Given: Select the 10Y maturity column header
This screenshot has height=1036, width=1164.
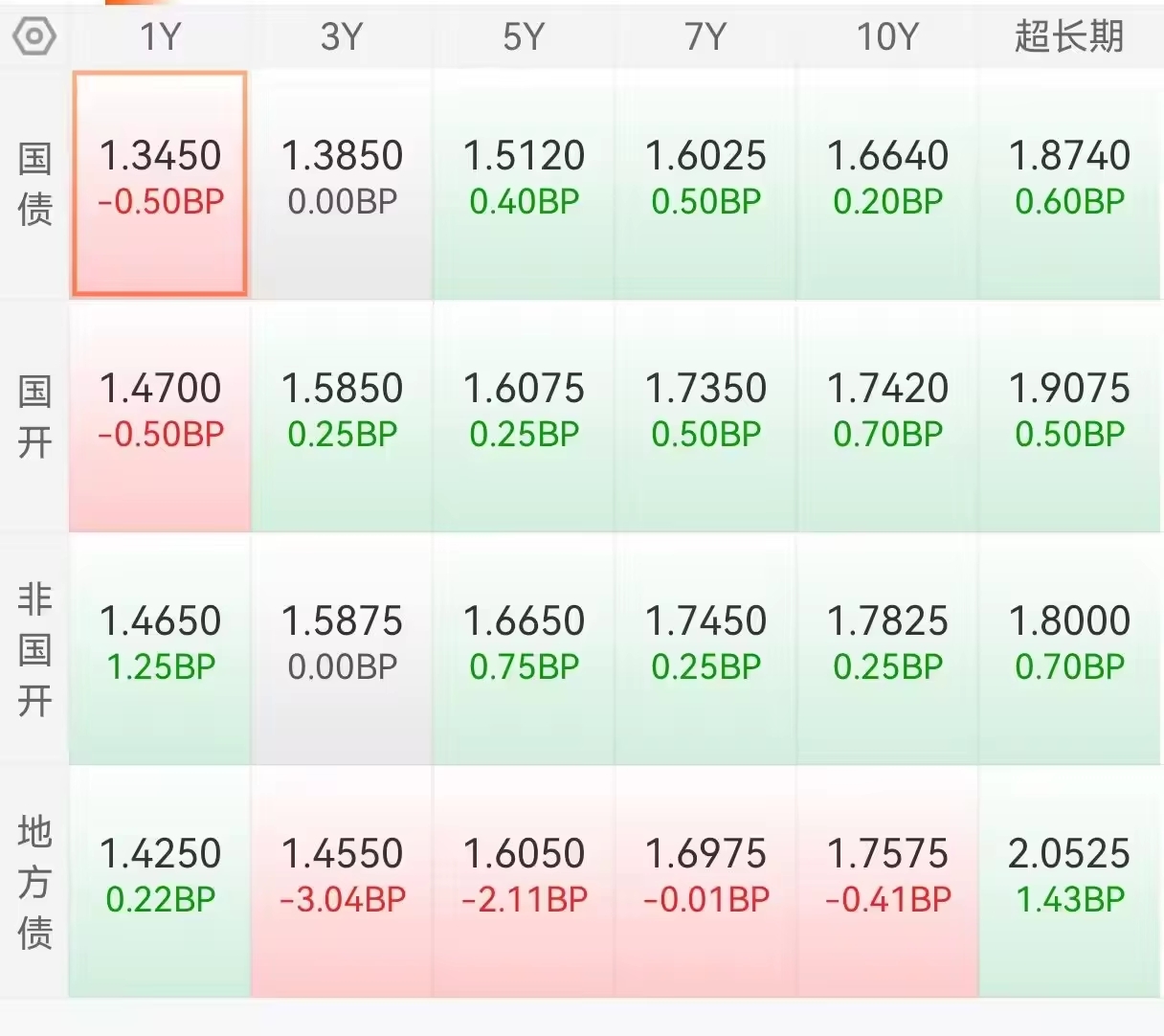Looking at the screenshot, I should [x=887, y=36].
